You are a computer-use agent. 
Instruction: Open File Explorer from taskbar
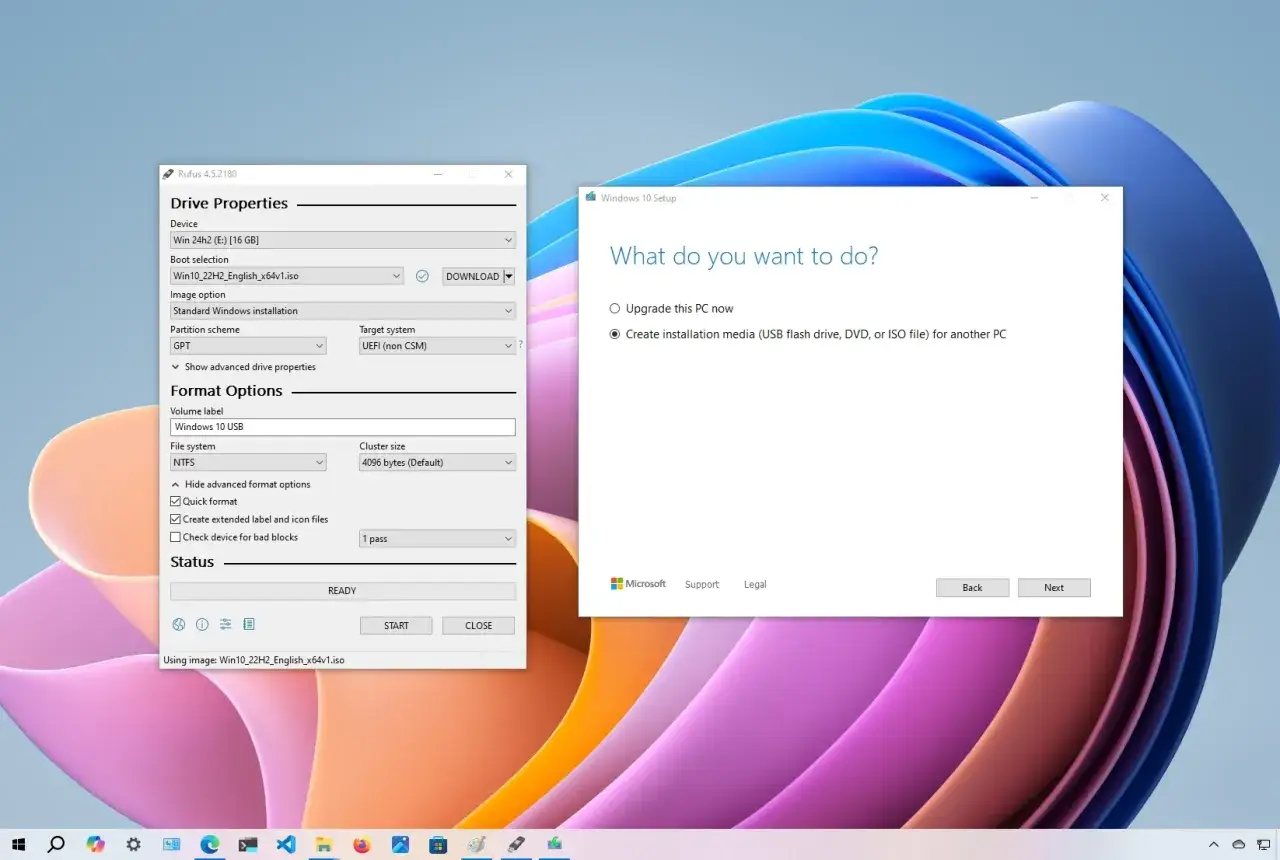[x=324, y=844]
